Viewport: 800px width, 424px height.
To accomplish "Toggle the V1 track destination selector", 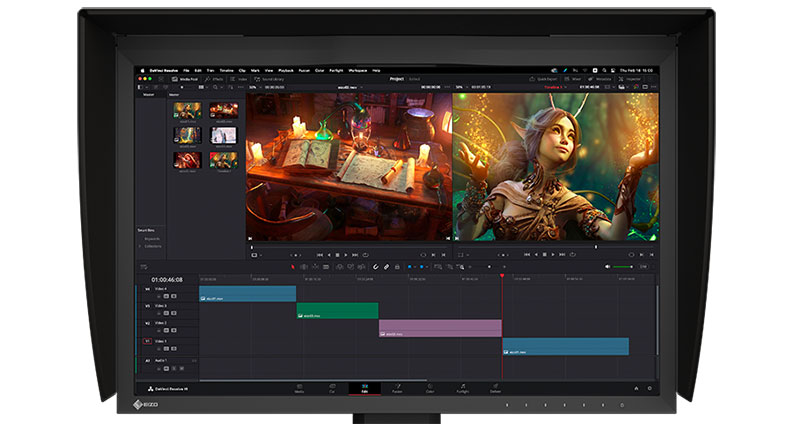I will click(x=148, y=341).
